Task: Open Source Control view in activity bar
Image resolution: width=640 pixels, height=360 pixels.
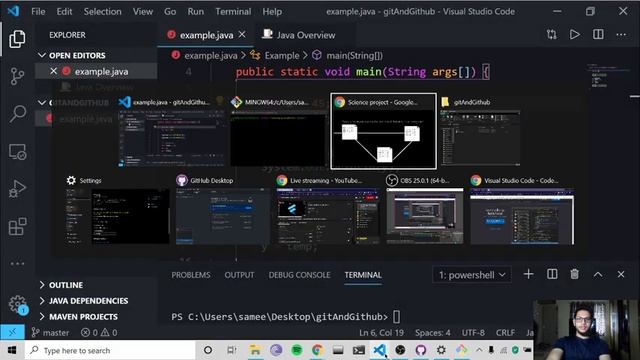Action: point(17,76)
